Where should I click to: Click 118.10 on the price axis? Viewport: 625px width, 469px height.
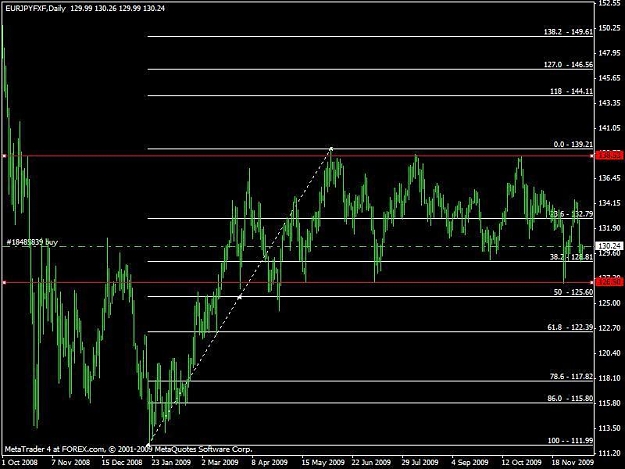(609, 378)
